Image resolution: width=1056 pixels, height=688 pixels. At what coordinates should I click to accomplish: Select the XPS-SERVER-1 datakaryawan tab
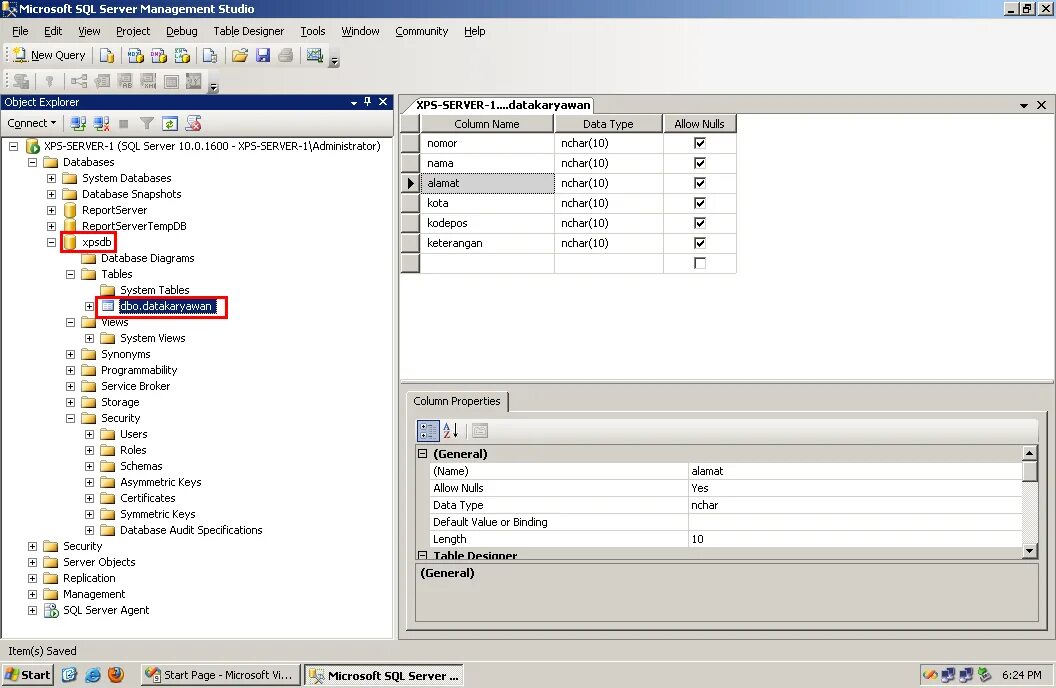tap(502, 105)
